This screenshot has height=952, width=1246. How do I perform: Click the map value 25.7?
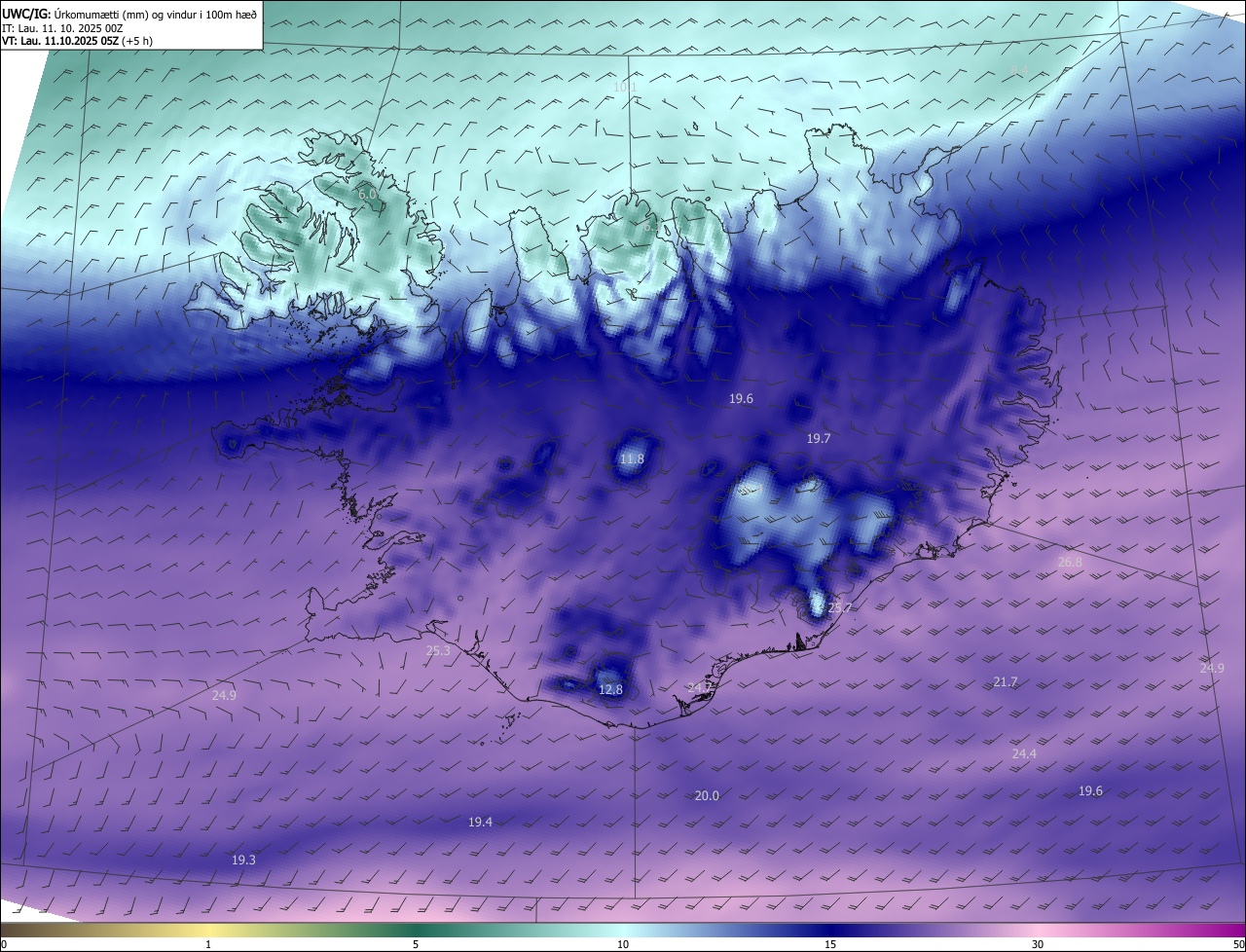(x=839, y=608)
